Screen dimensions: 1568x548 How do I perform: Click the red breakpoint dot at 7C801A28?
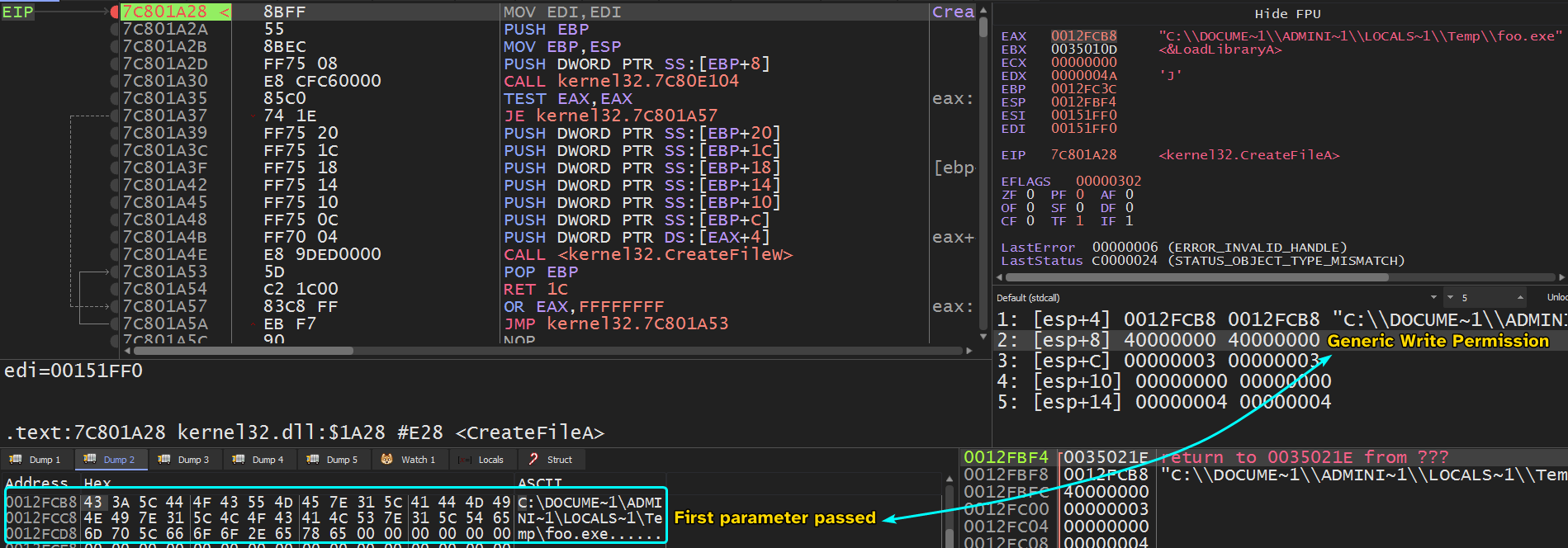115,12
